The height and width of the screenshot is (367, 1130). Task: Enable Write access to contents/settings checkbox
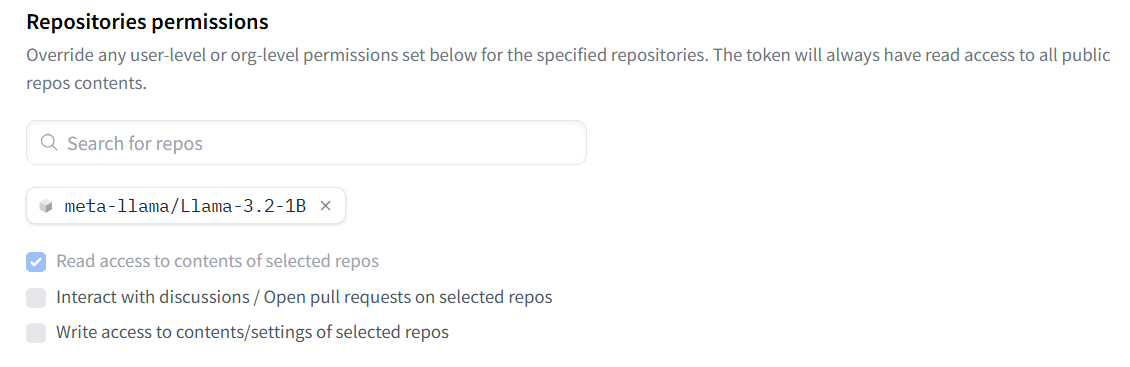point(36,332)
